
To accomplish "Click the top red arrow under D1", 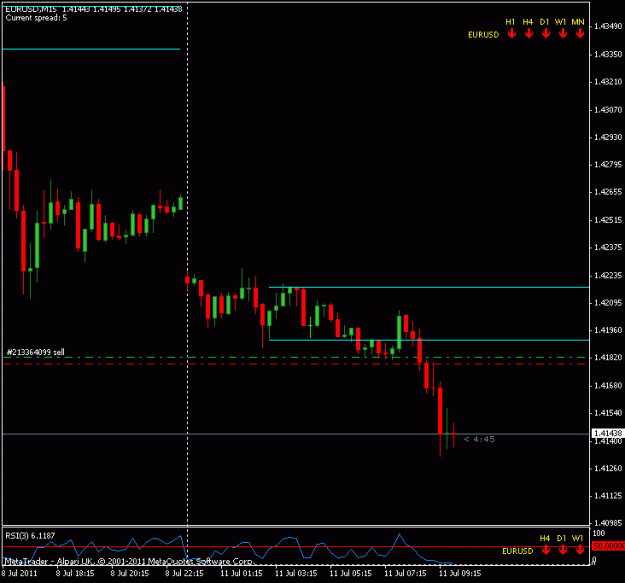I will tap(546, 34).
